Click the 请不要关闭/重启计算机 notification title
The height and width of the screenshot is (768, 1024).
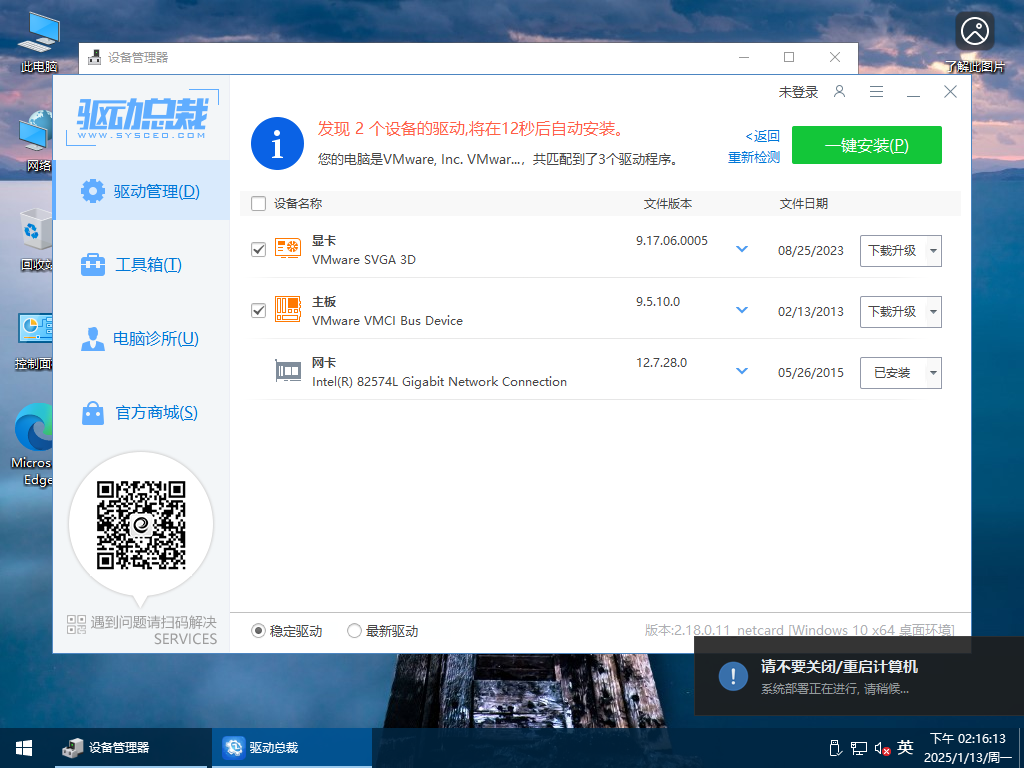(x=839, y=667)
